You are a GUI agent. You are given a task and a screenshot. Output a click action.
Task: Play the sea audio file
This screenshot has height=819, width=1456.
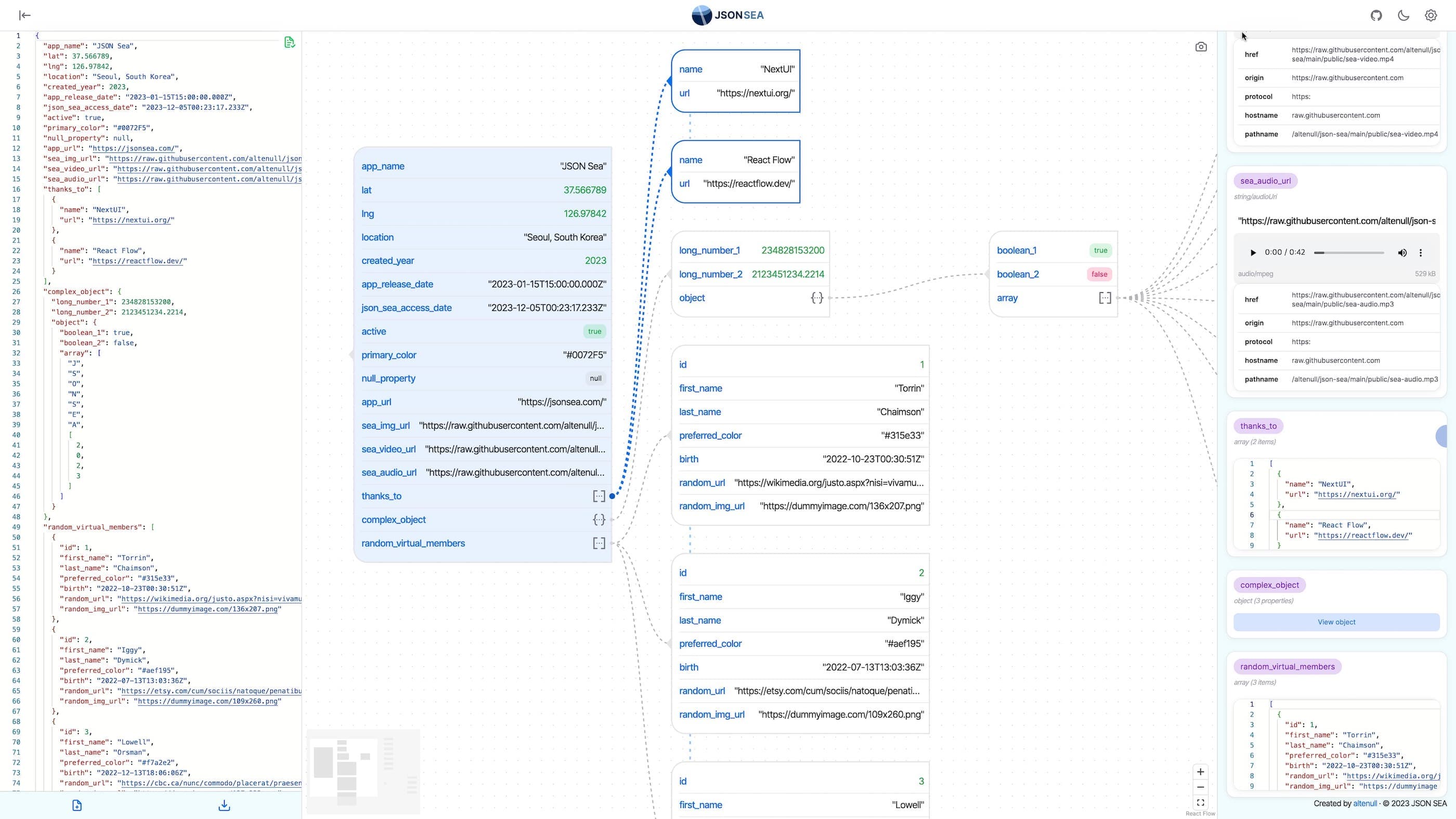pos(1253,253)
